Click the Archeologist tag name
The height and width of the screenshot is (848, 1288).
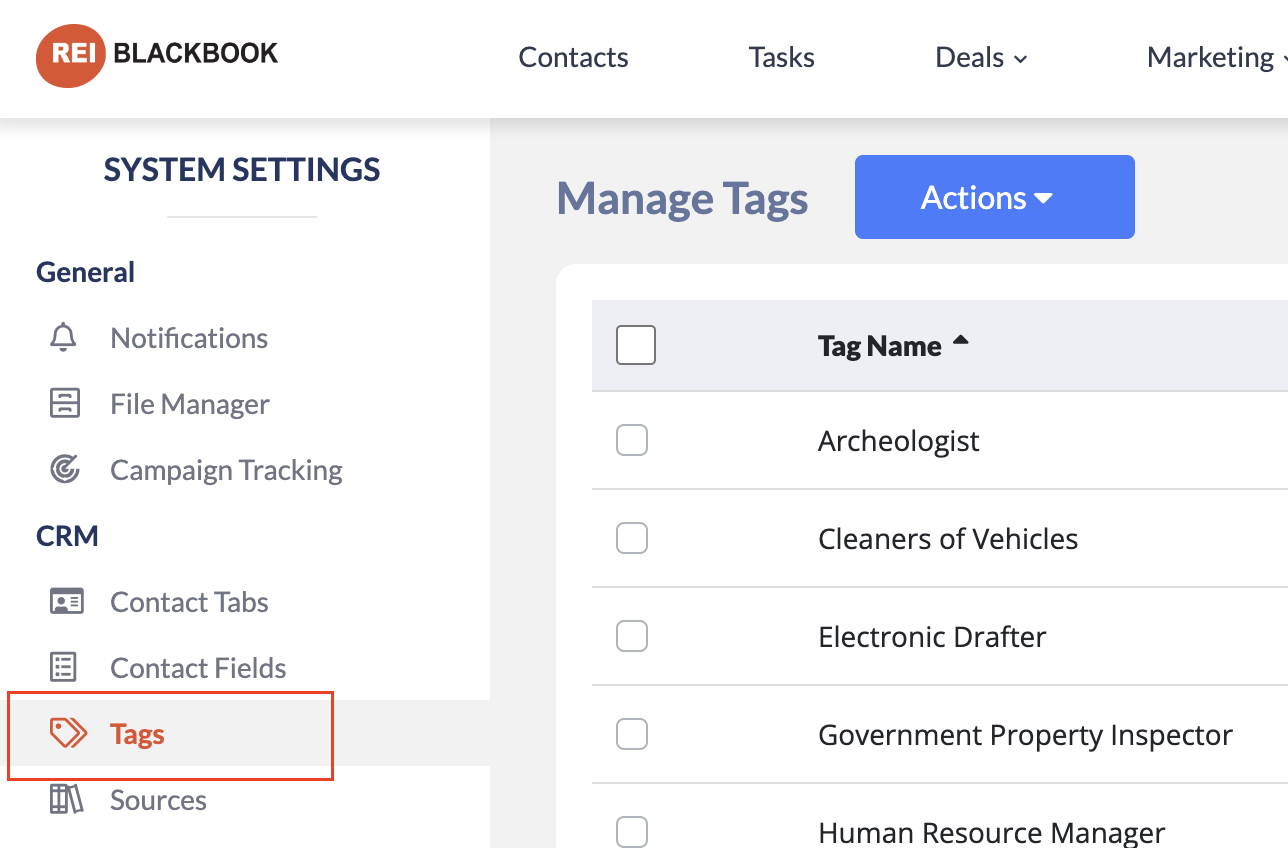899,441
